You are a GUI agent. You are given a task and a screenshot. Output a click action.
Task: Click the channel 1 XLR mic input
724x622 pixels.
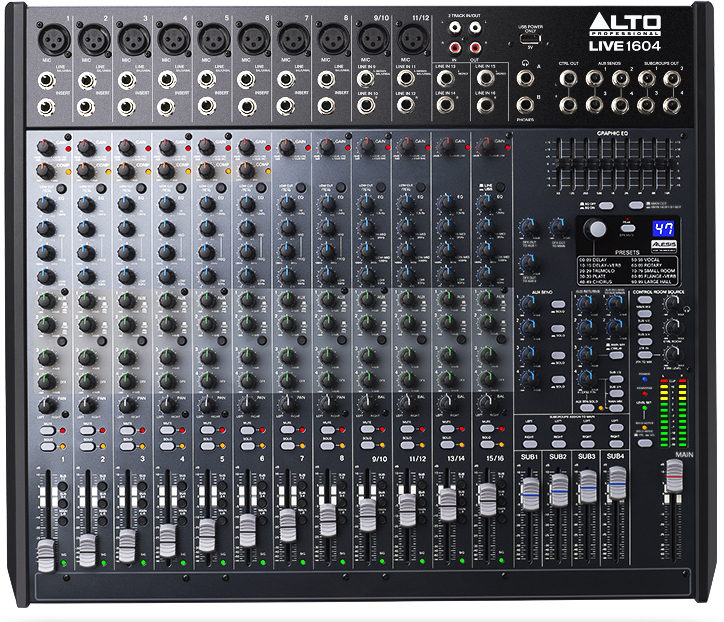point(53,40)
